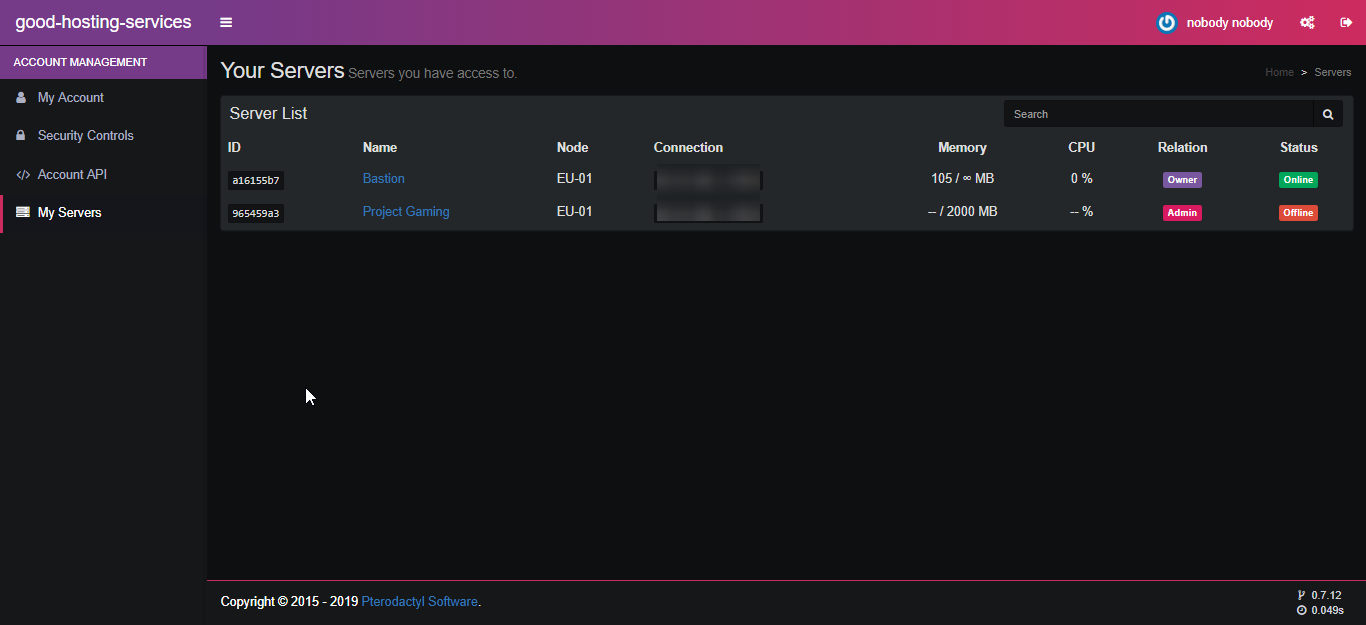
Task: Open My Account in sidebar
Action: pos(70,98)
